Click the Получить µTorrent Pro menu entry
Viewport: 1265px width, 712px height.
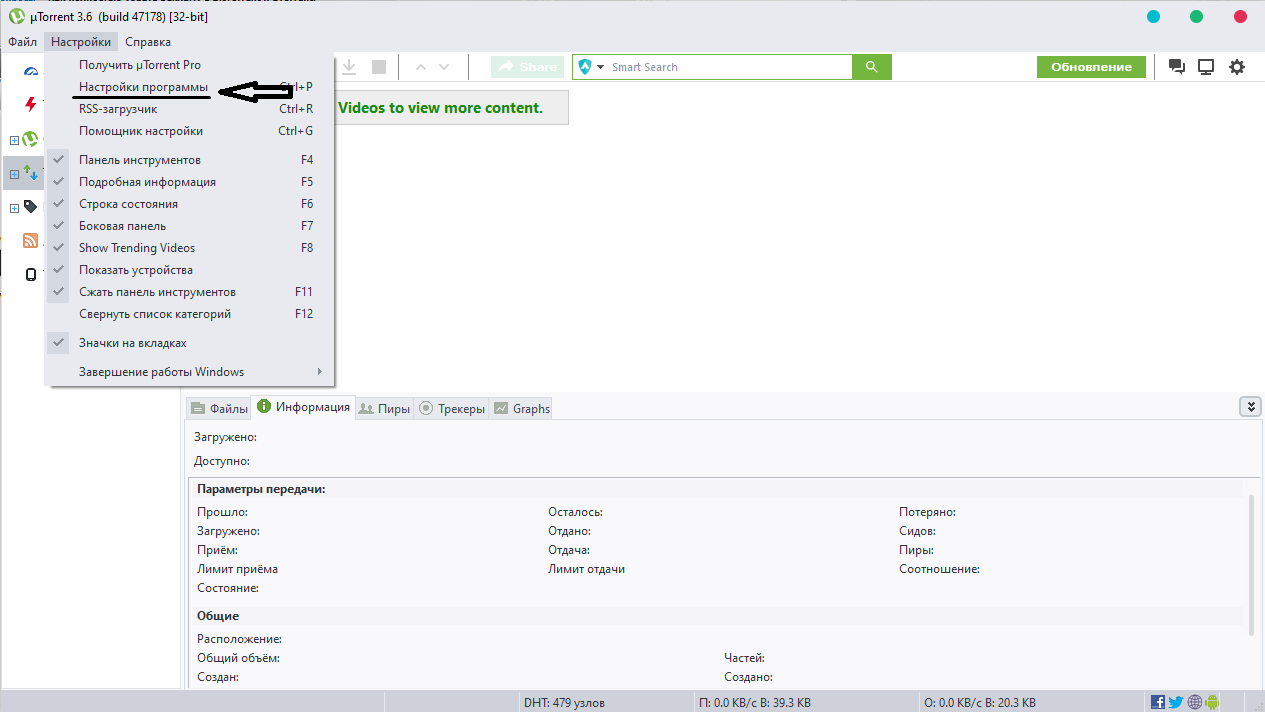click(140, 65)
